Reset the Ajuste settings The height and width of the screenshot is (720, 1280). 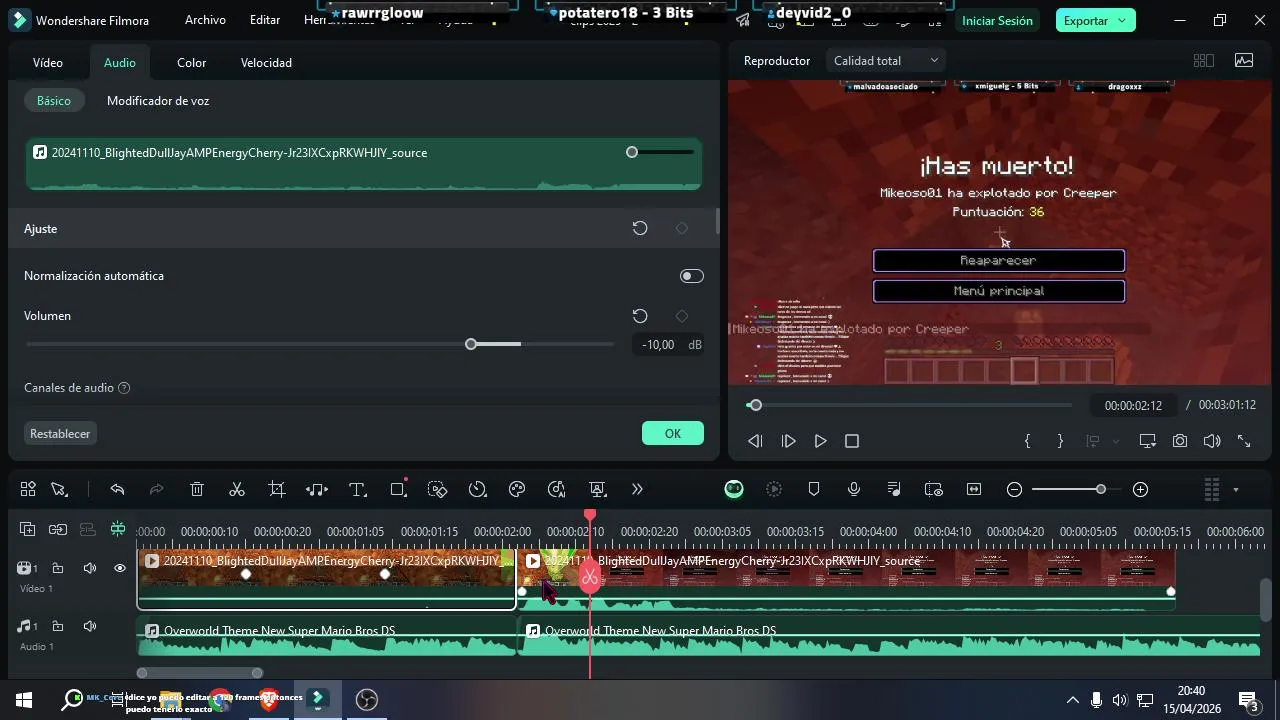click(640, 228)
